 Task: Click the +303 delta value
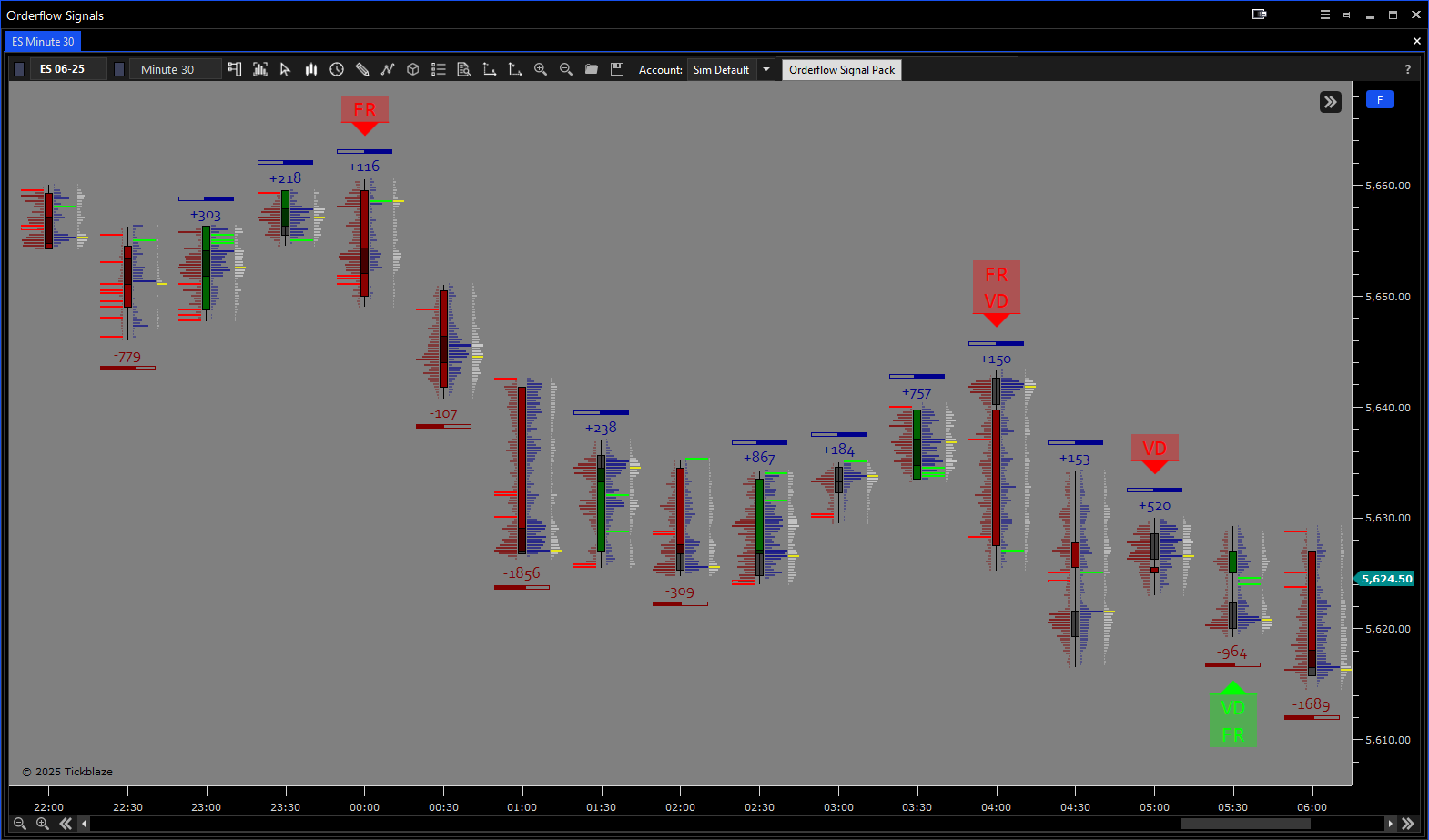(x=206, y=215)
